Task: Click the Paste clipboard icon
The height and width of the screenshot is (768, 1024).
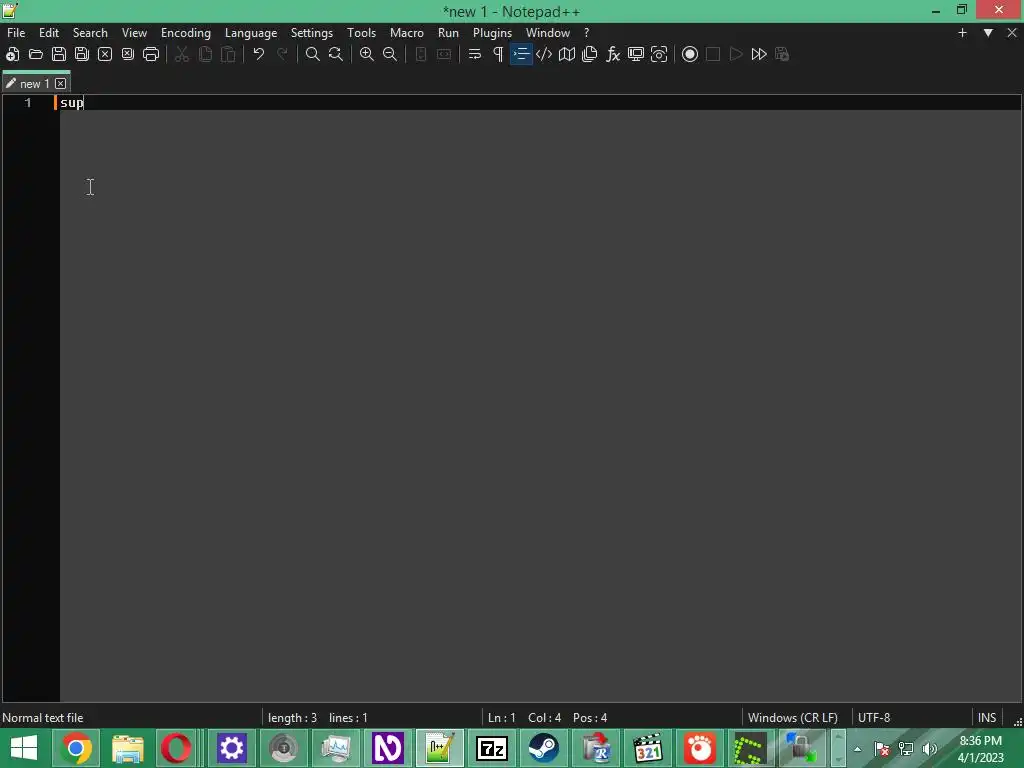Action: tap(228, 54)
